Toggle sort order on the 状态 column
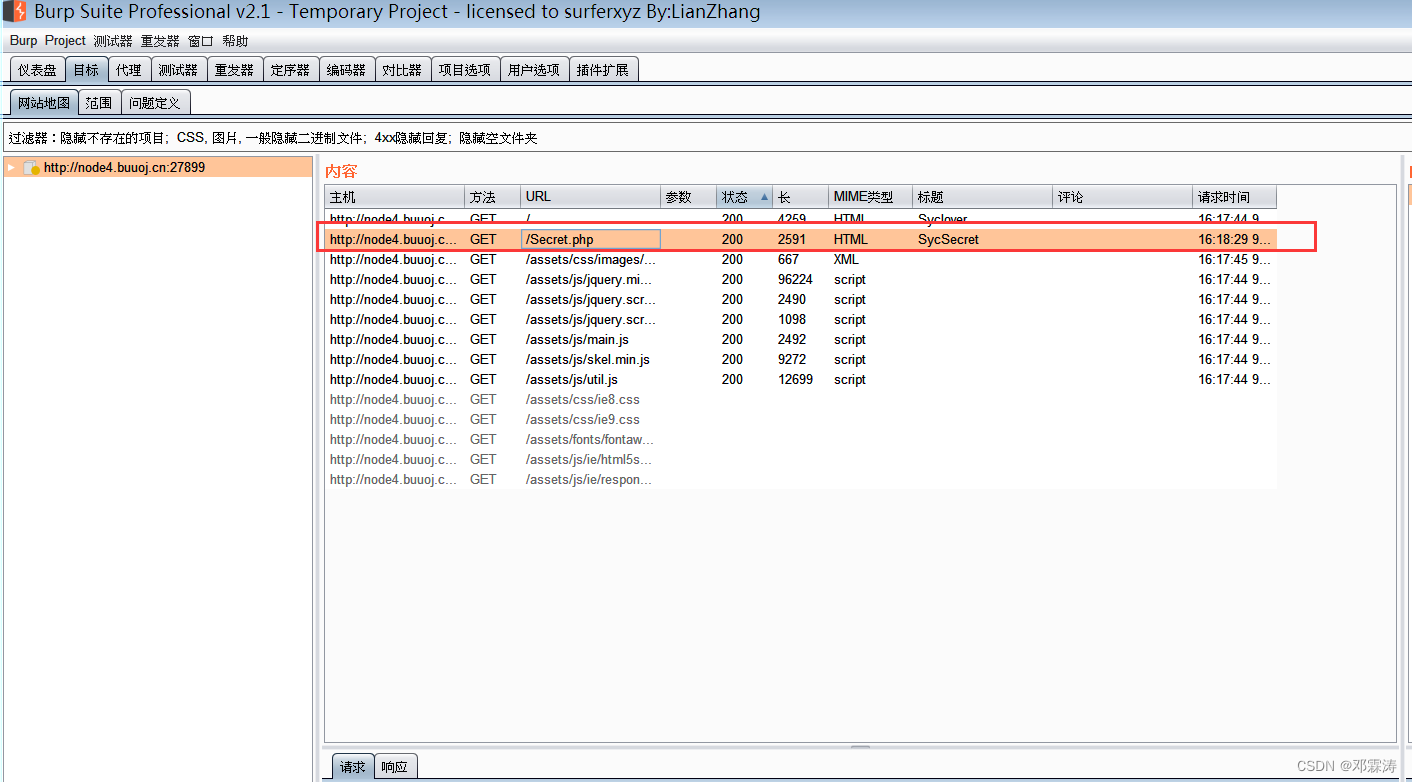Screen dimensions: 1412x782 pos(733,196)
